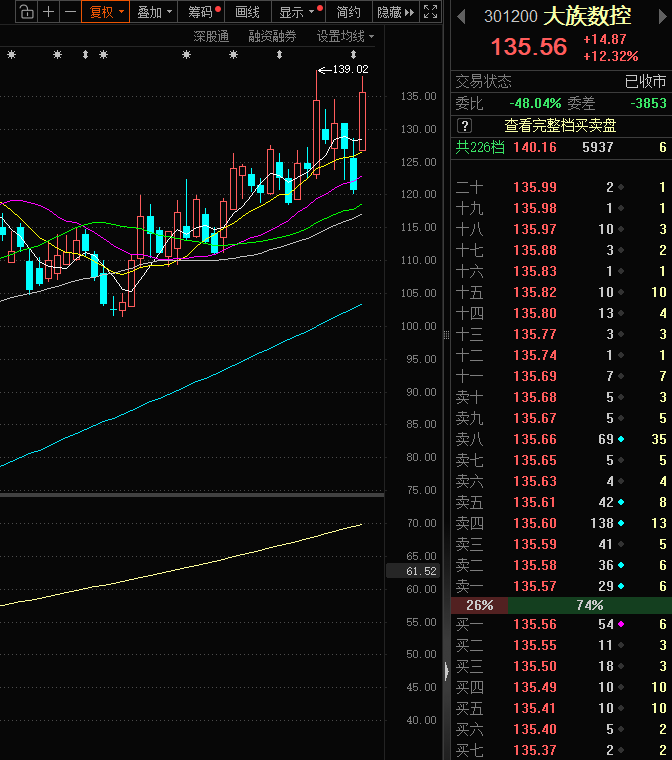Image resolution: width=672 pixels, height=760 pixels.
Task: Toggle the 筹码 chip distribution view
Action: pyautogui.click(x=203, y=12)
